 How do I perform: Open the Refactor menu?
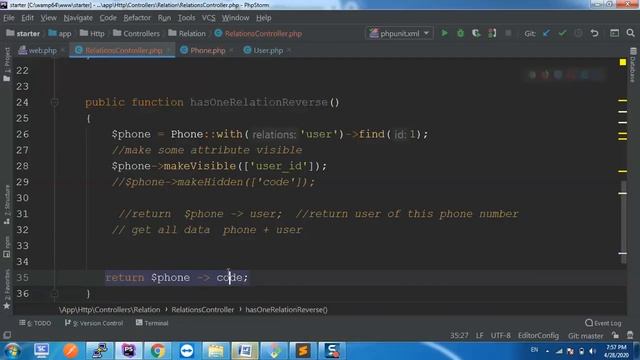137,18
